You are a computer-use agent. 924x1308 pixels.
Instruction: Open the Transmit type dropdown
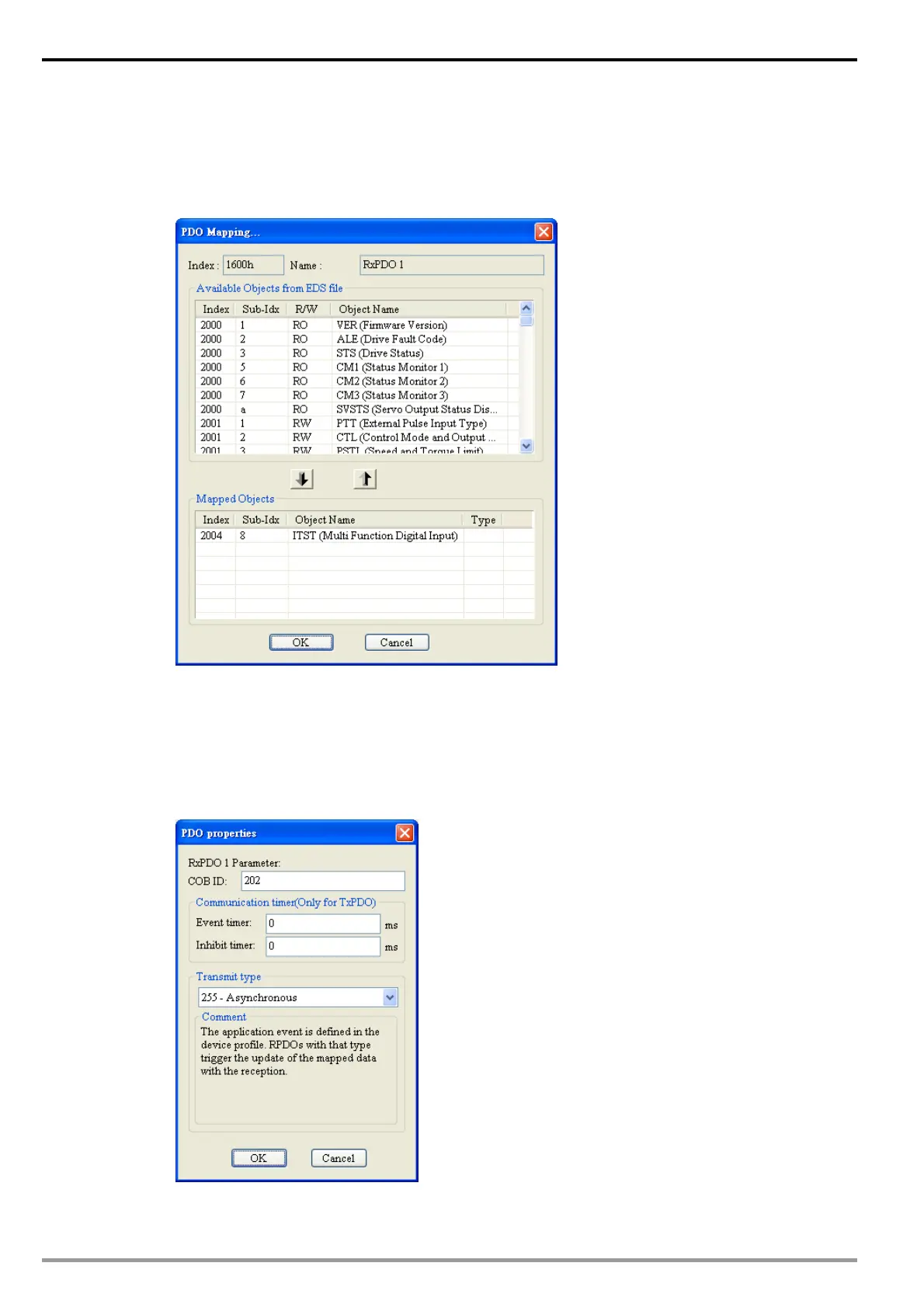[390, 997]
